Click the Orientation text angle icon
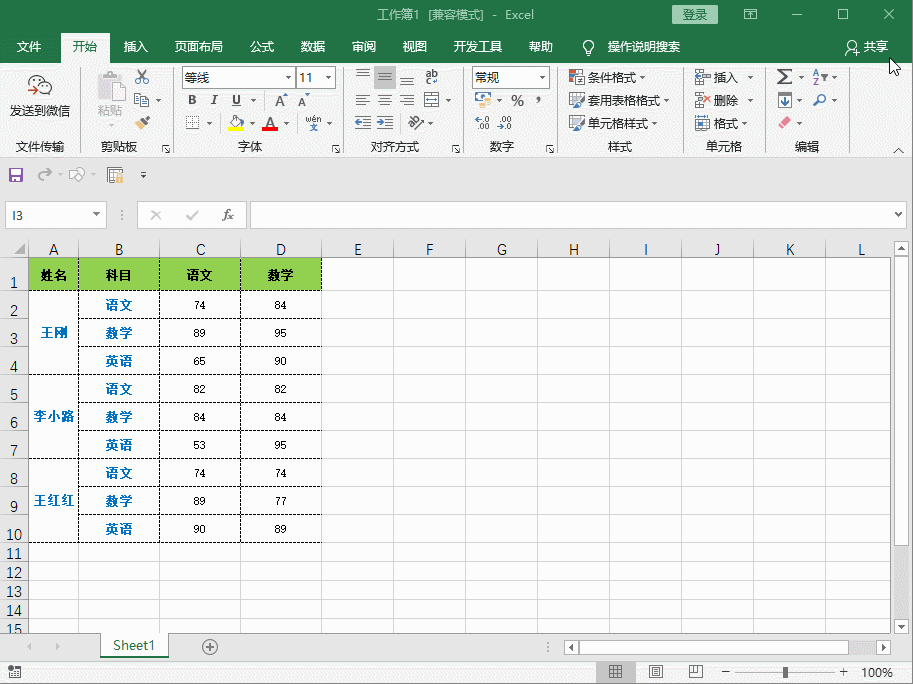The image size is (913, 684). click(x=416, y=123)
